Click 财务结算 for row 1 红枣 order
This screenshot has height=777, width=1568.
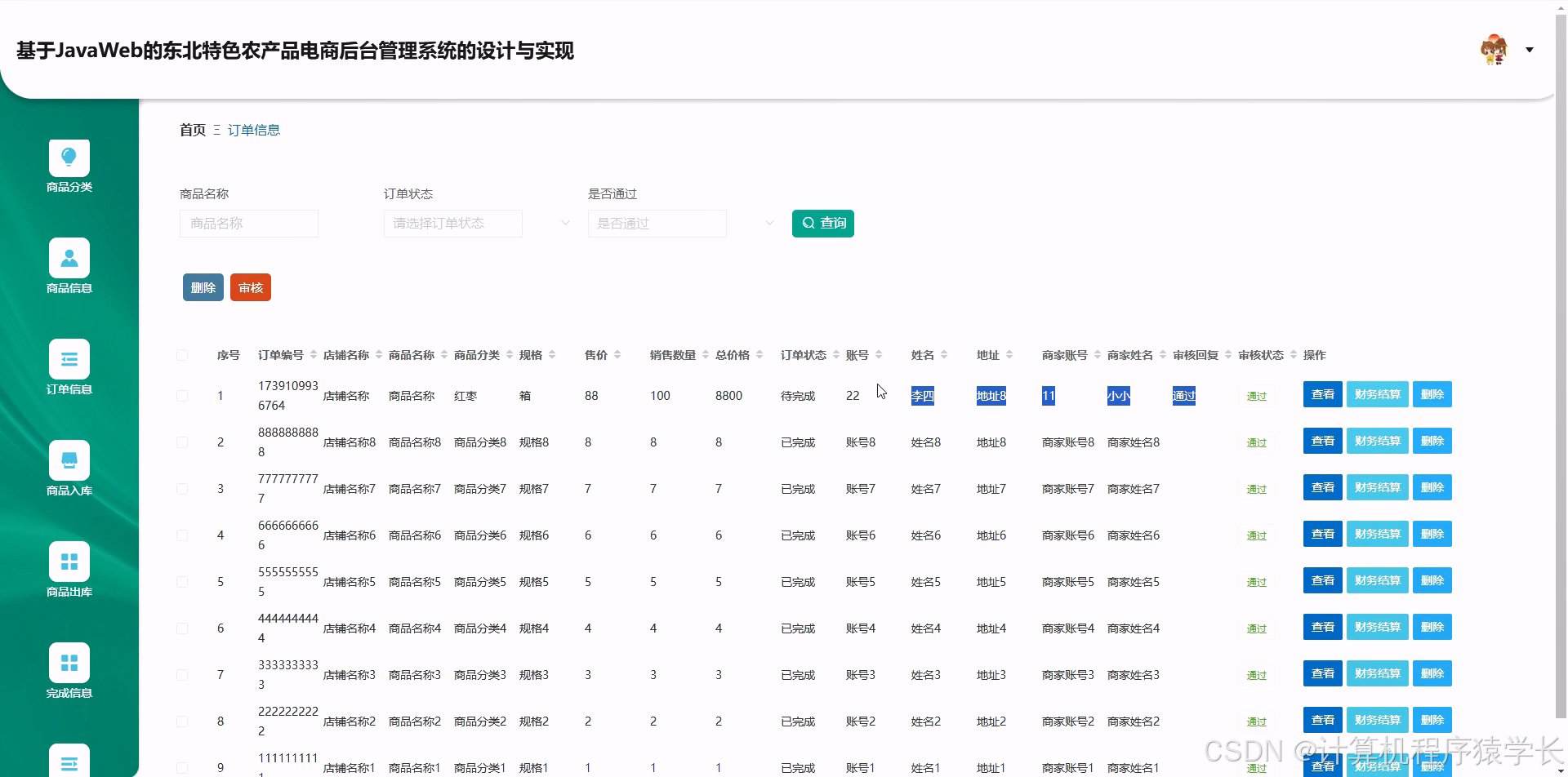point(1378,394)
